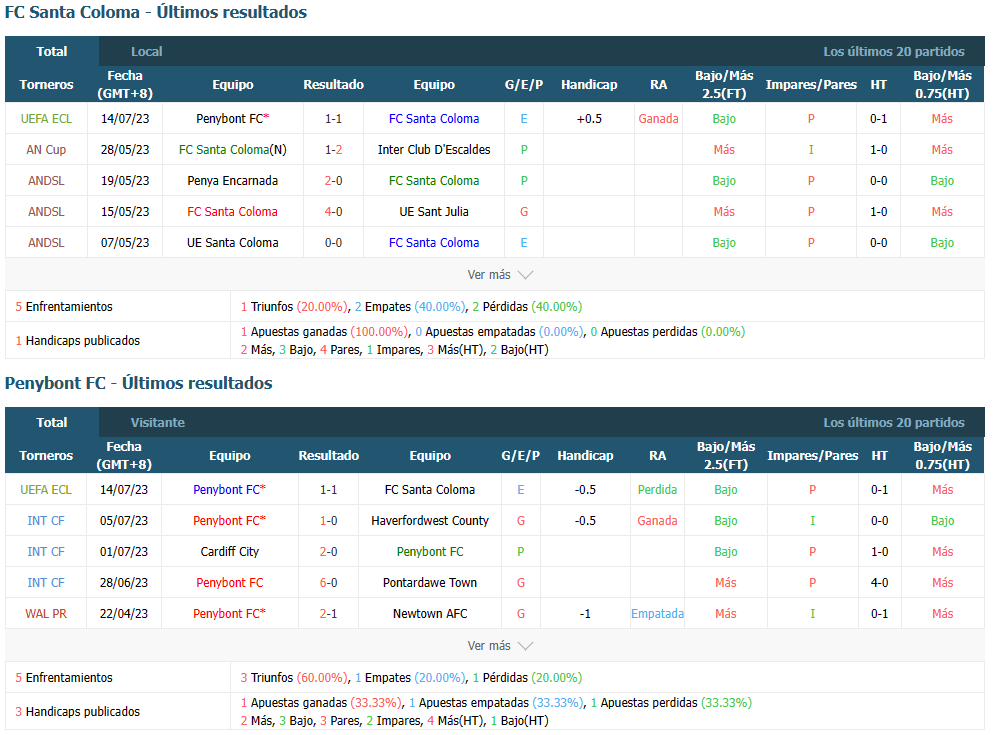Click Ganada in the Haverfordwest County row
Screen dimensions: 993x735
pyautogui.click(x=657, y=520)
